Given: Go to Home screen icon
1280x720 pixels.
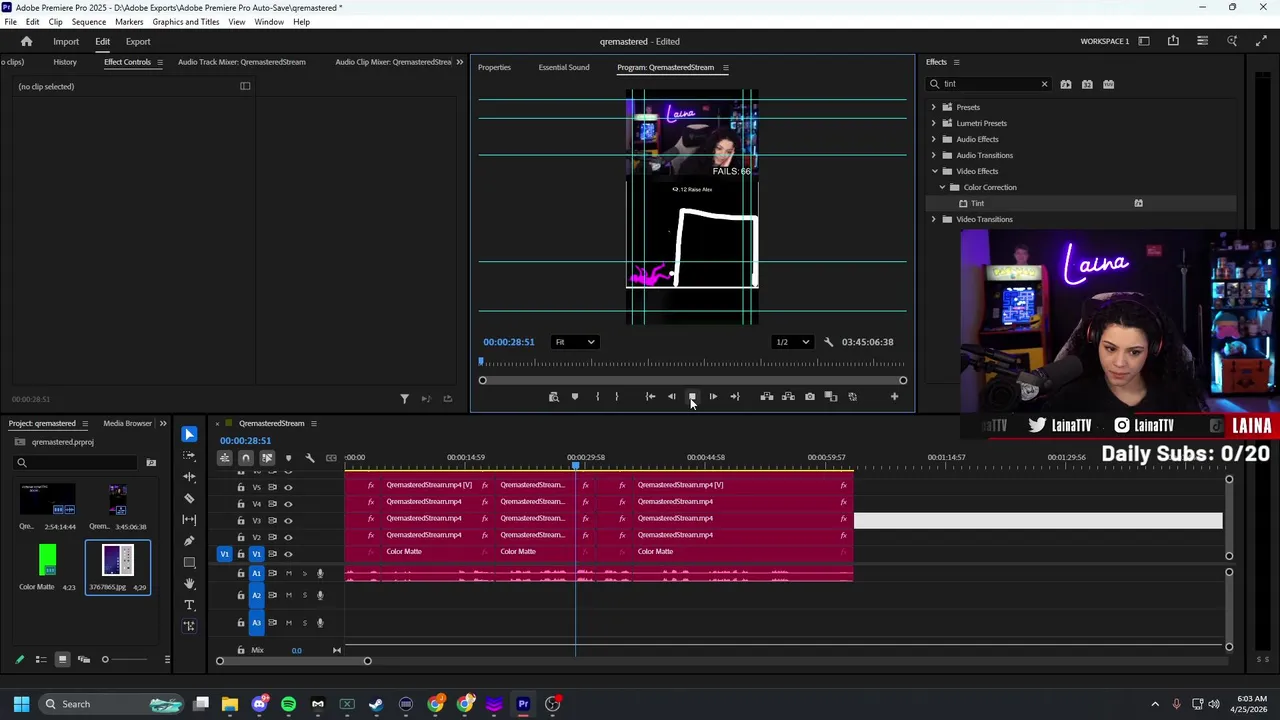Looking at the screenshot, I should [x=27, y=41].
